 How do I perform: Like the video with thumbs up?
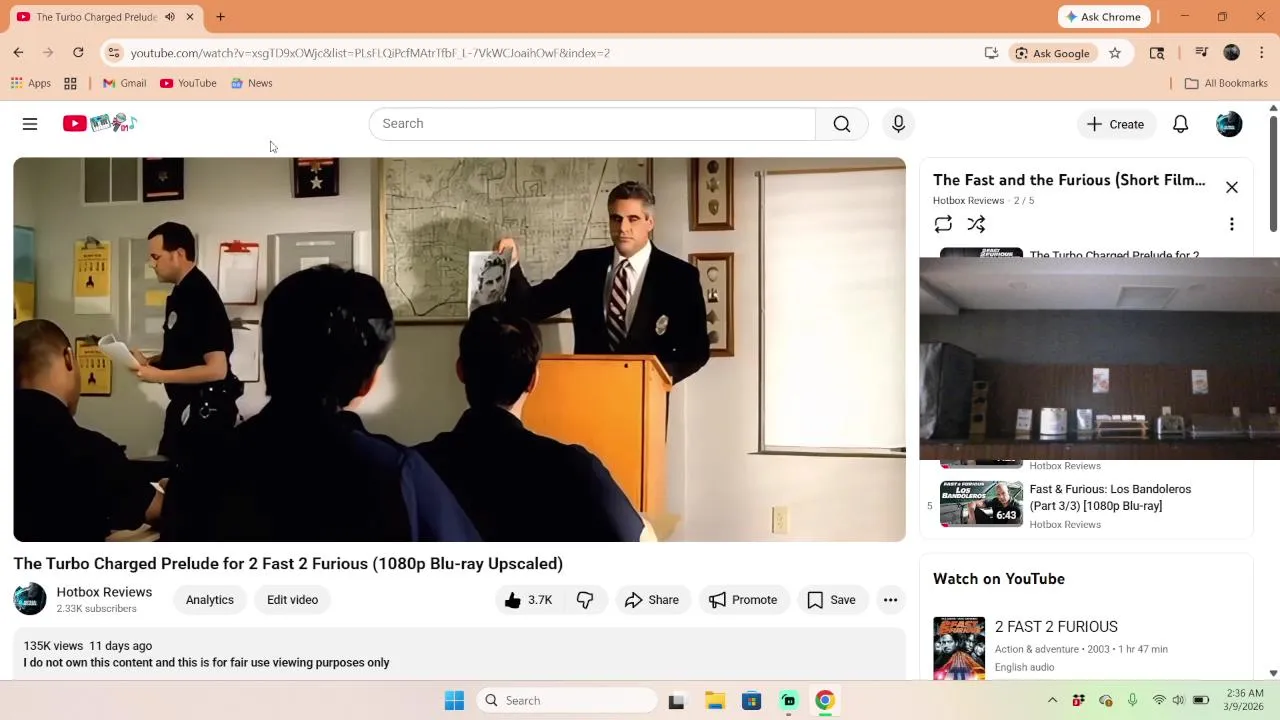pos(528,600)
